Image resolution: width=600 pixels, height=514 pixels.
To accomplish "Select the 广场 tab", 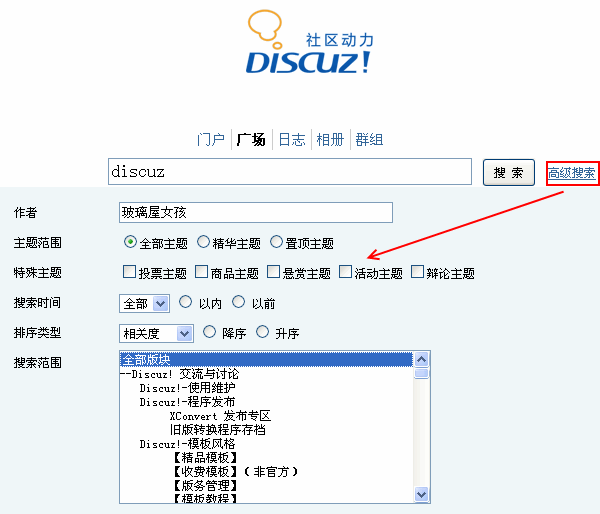I will pyautogui.click(x=251, y=139).
